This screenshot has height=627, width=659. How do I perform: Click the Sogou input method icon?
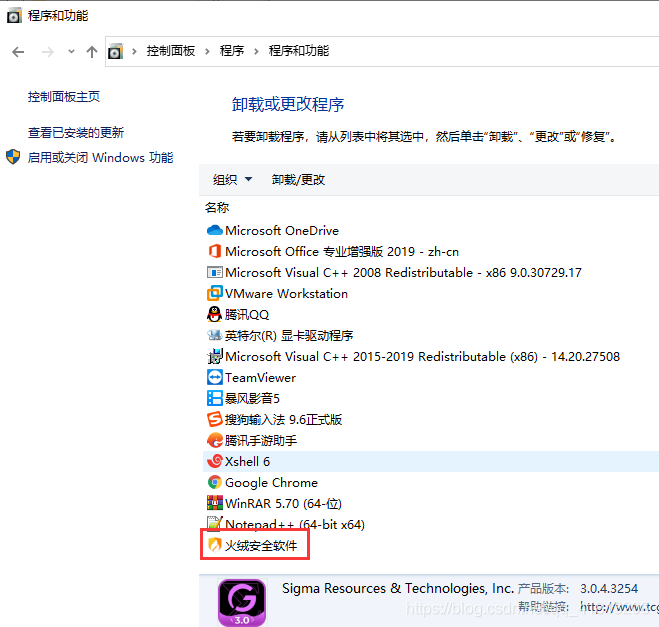click(215, 419)
